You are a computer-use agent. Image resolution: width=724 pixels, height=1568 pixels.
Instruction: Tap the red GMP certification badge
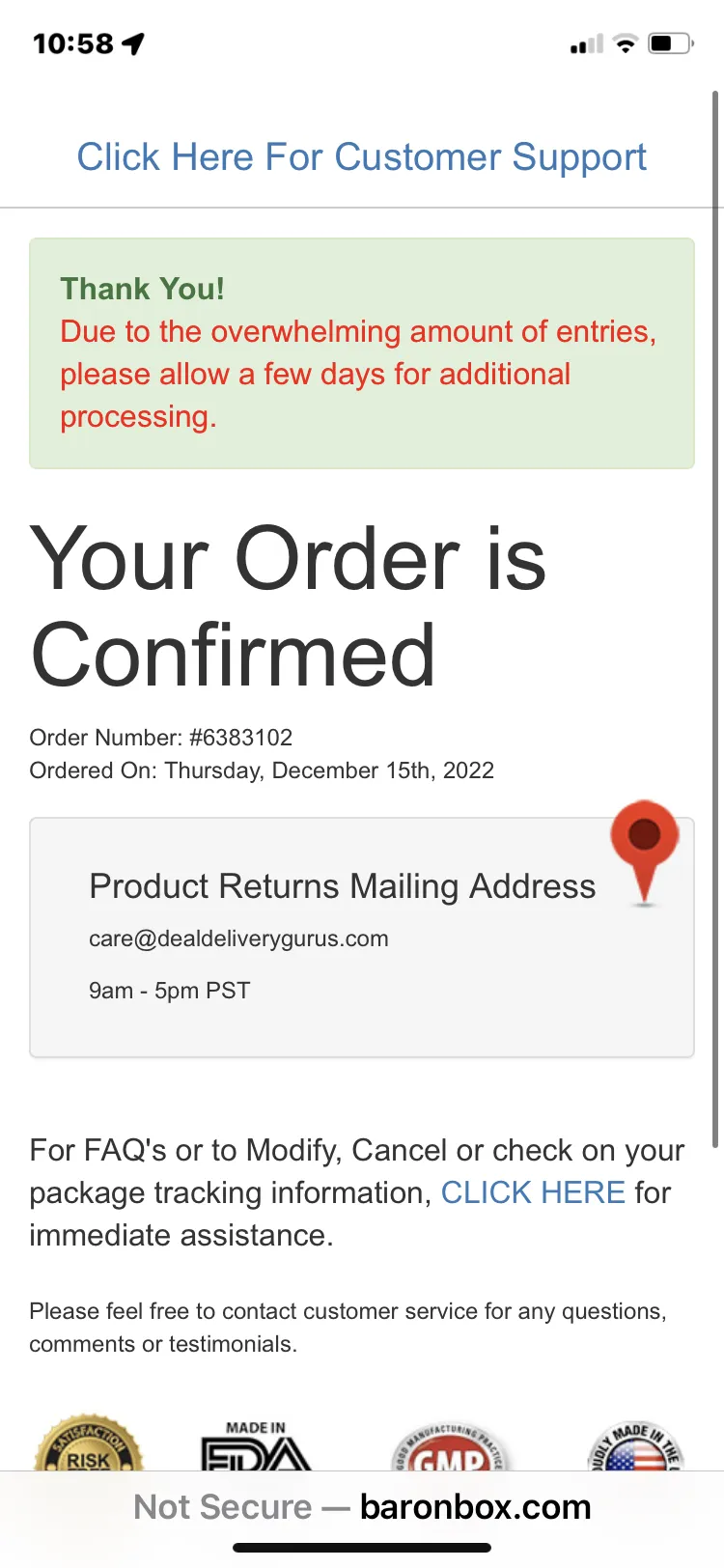coord(451,1446)
